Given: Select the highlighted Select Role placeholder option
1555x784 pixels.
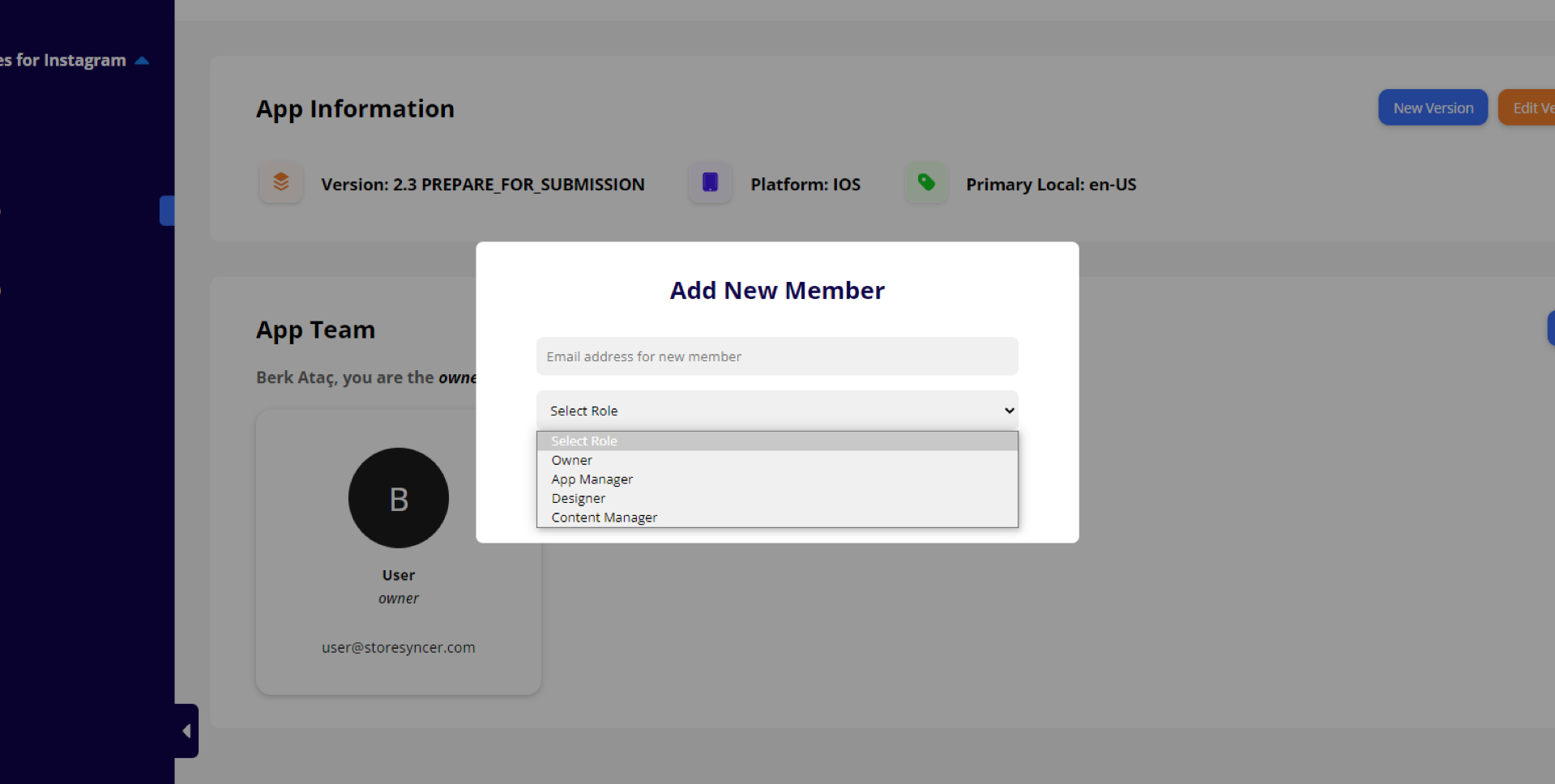Looking at the screenshot, I should pyautogui.click(x=584, y=441).
